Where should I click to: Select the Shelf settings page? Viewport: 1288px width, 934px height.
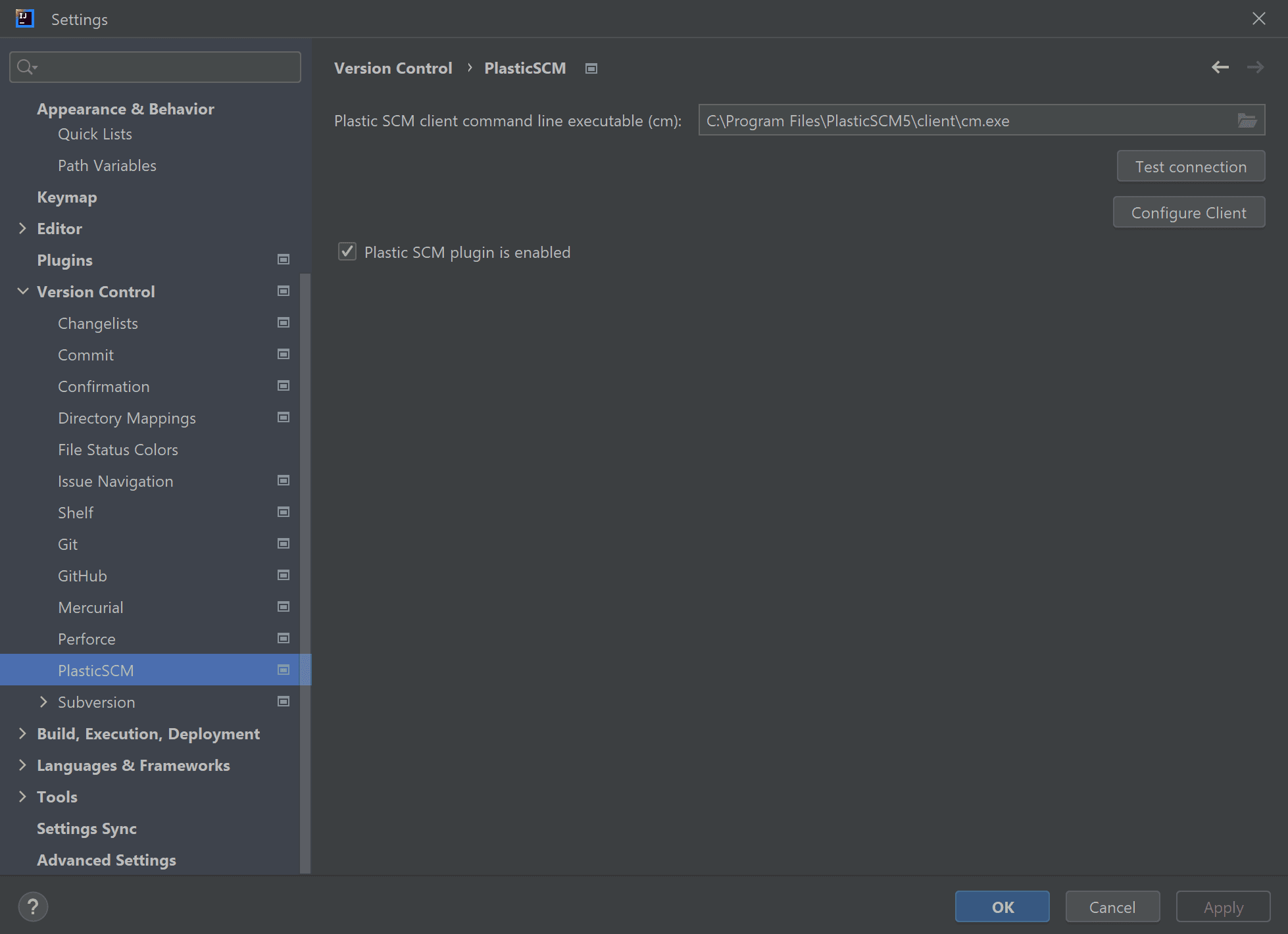(76, 513)
